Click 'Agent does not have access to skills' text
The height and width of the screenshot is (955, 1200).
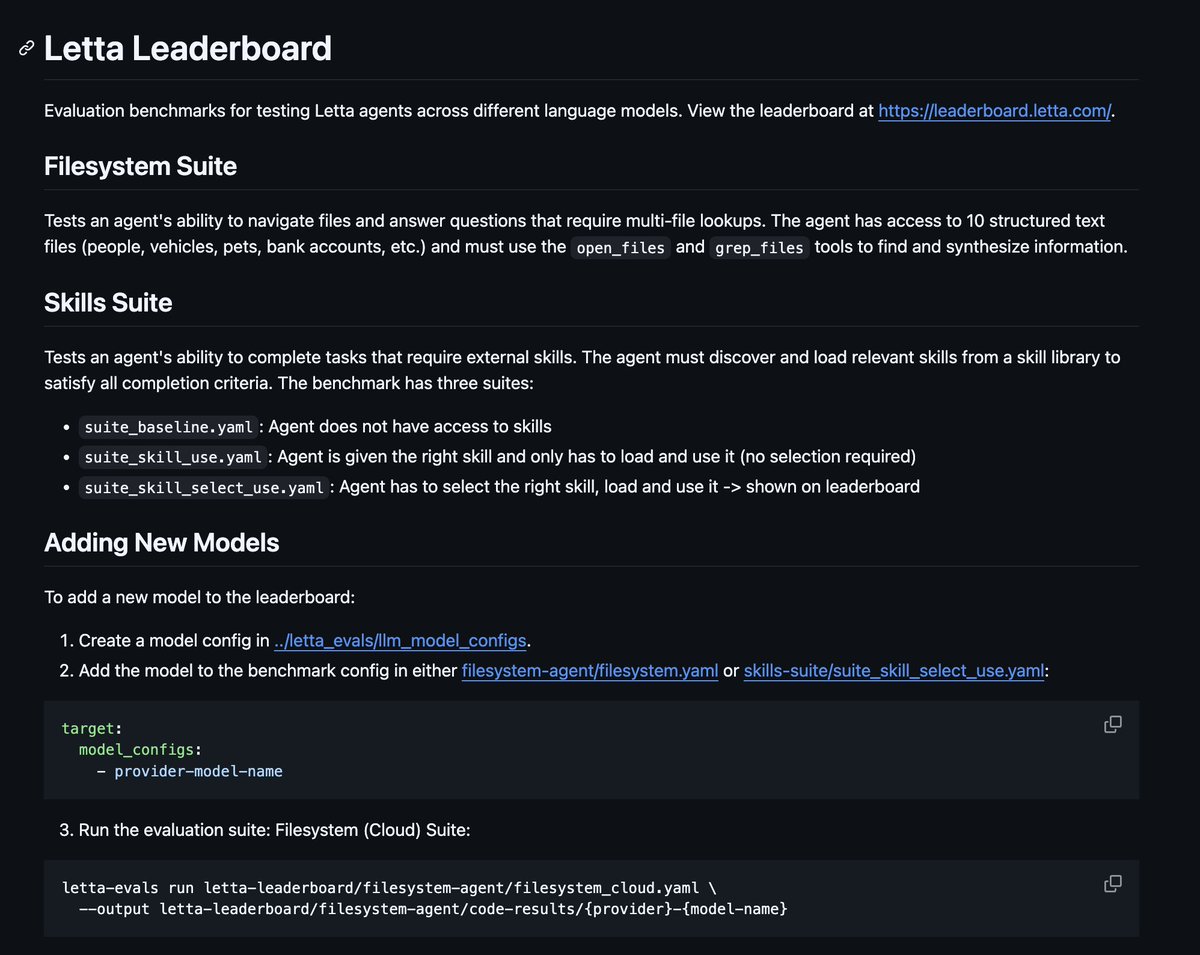click(410, 427)
